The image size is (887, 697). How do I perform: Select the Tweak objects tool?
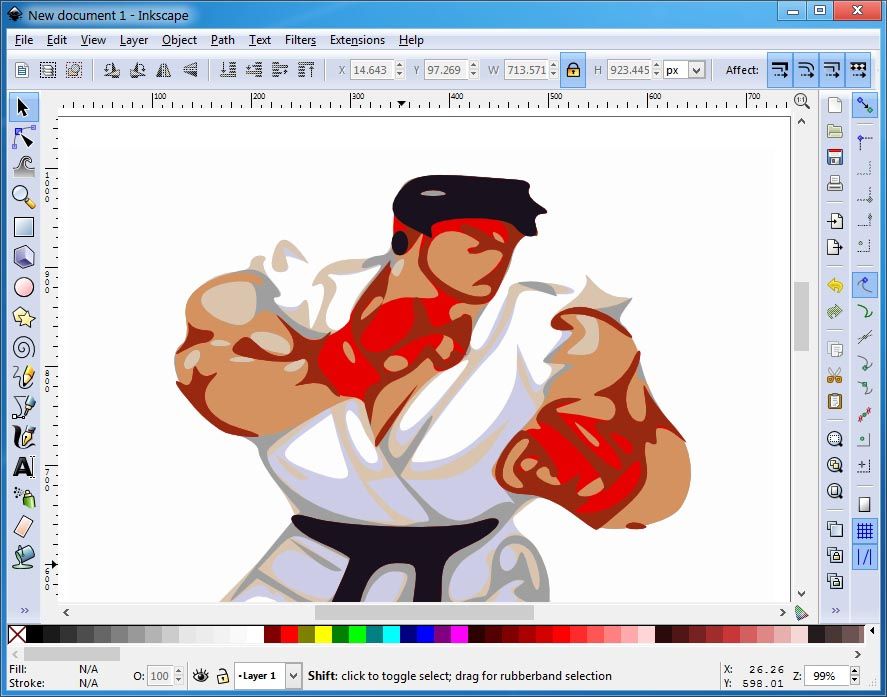(23, 167)
